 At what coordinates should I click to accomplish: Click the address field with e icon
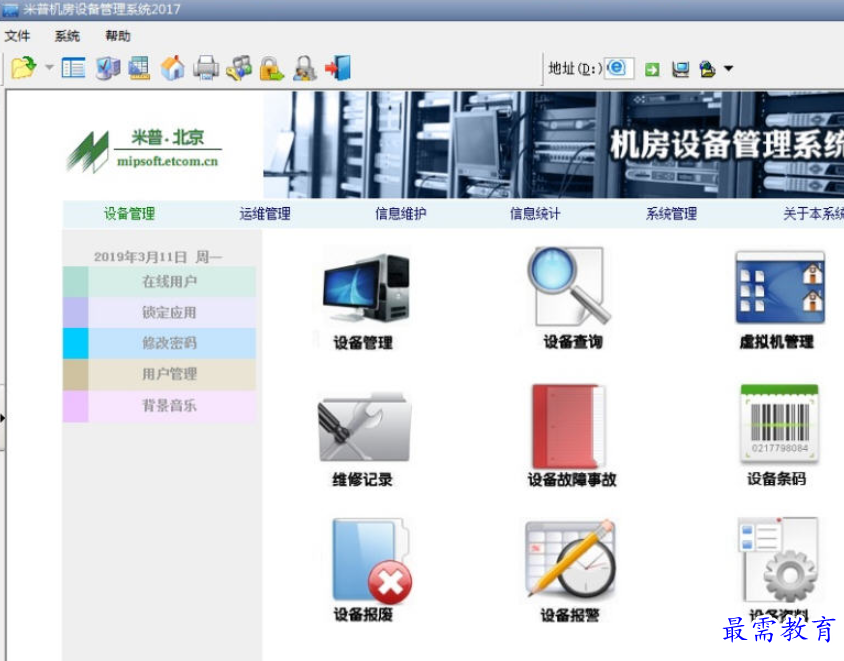(619, 68)
